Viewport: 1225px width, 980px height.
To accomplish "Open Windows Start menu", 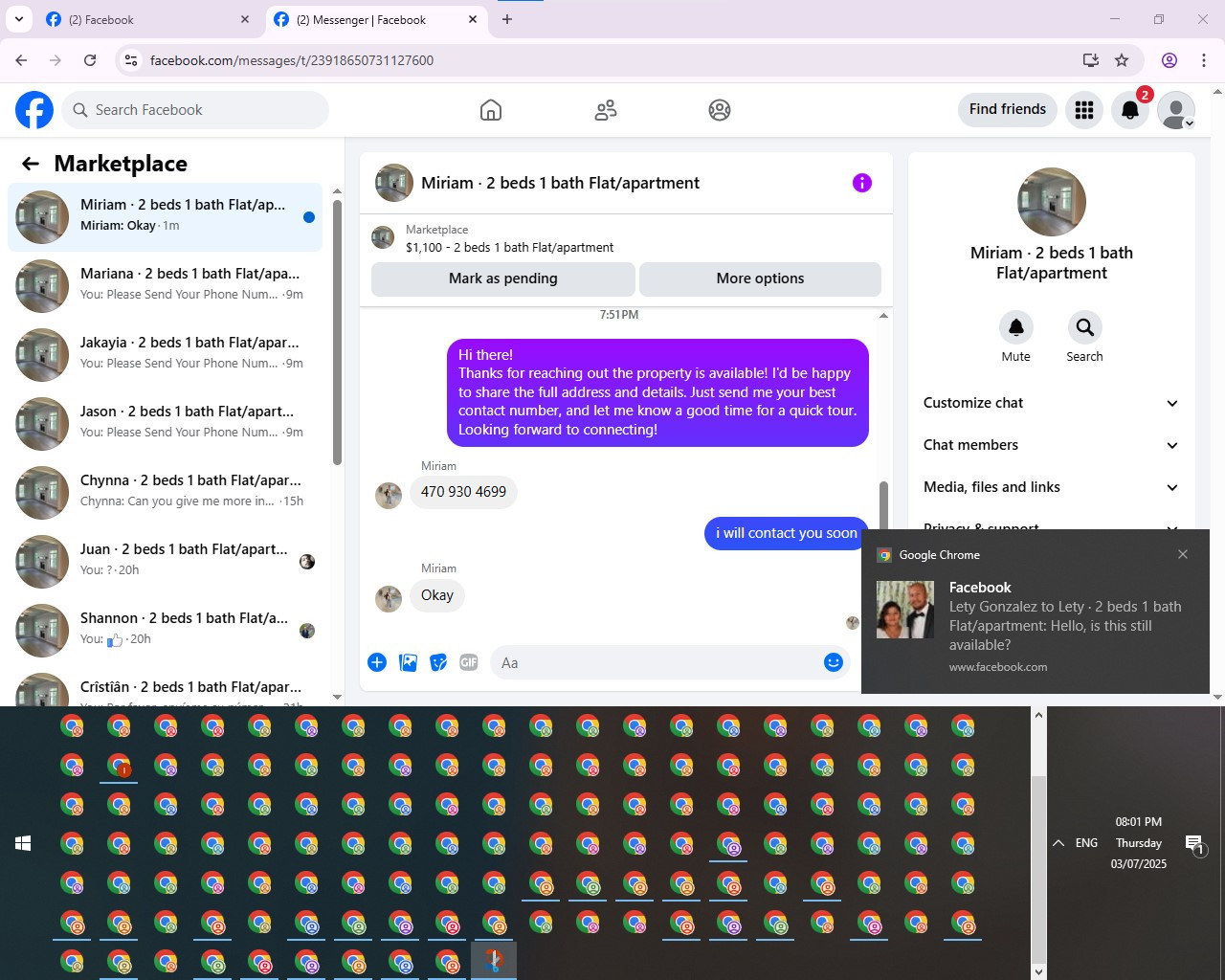I will pyautogui.click(x=23, y=843).
